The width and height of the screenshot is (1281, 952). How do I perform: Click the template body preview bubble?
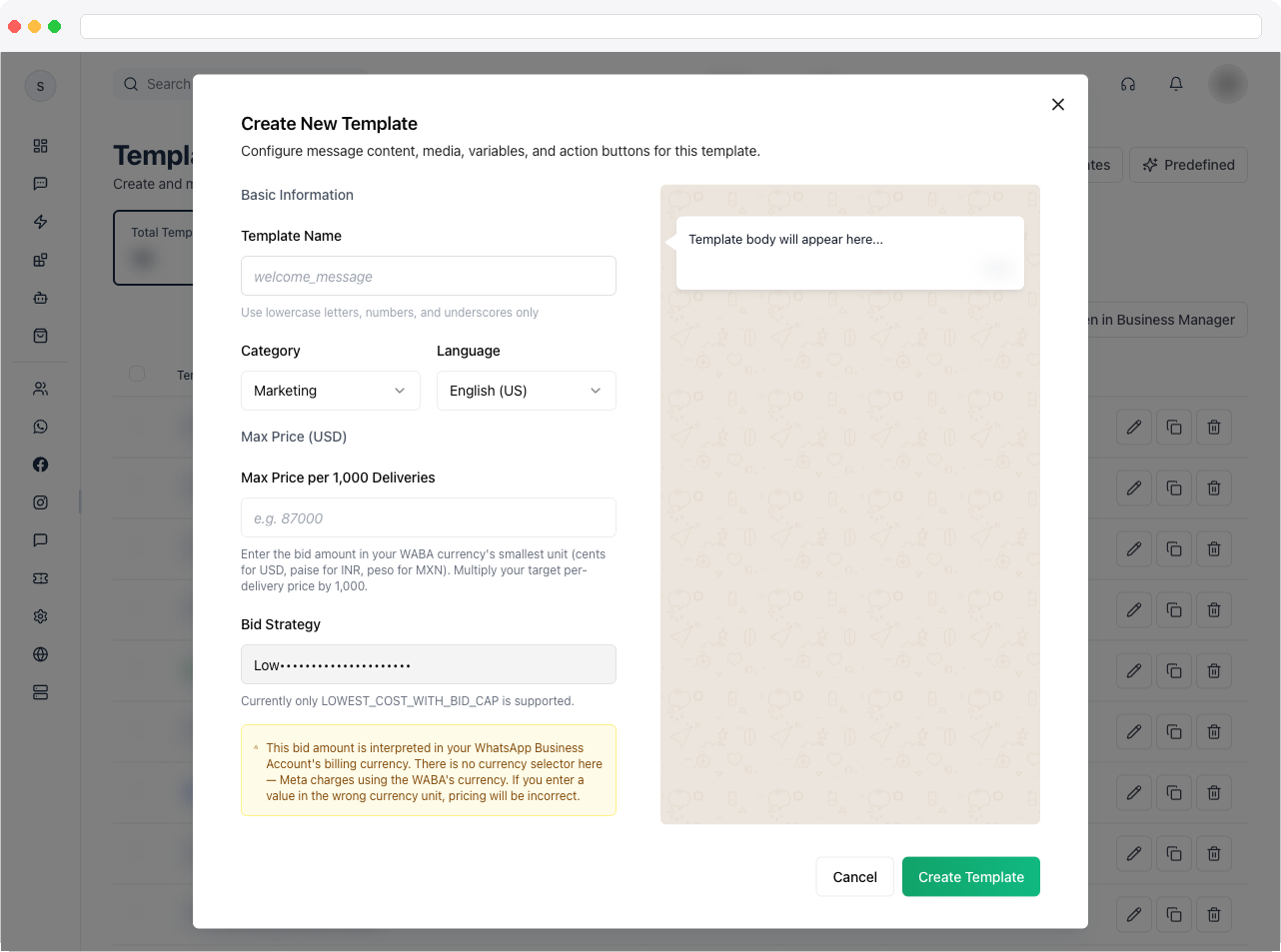tap(850, 253)
